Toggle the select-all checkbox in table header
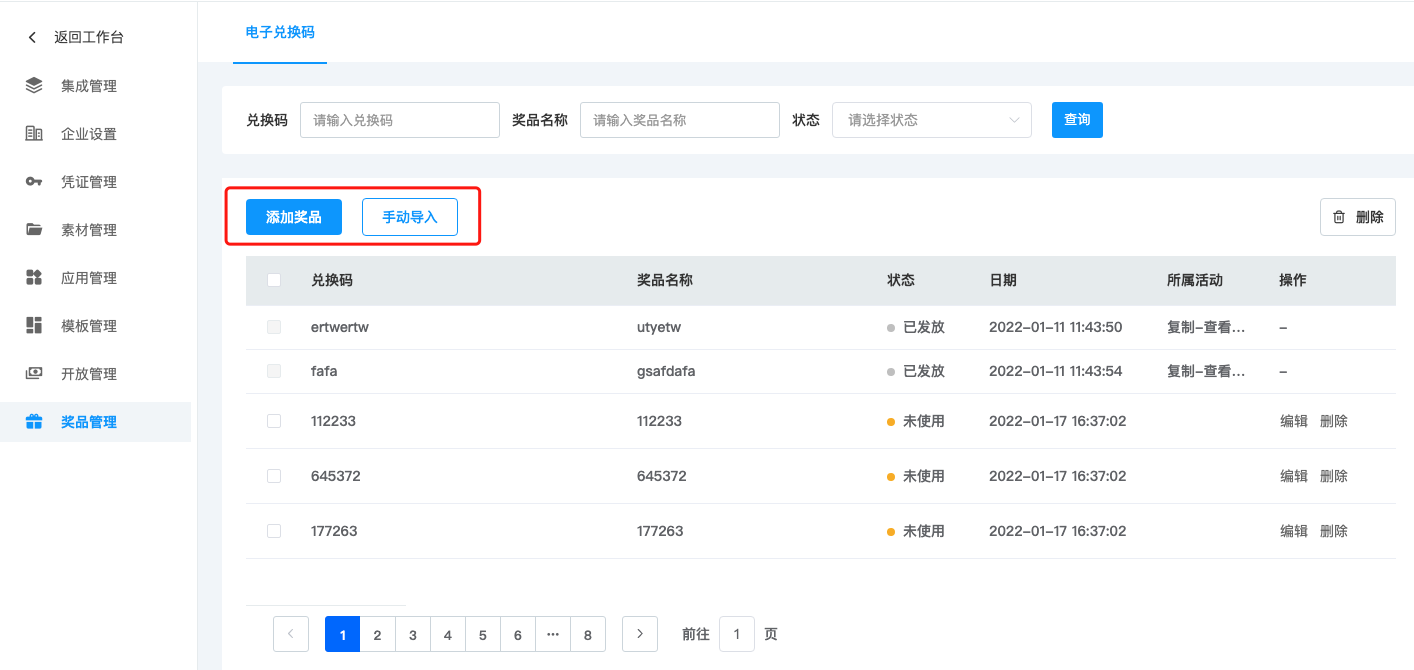Image resolution: width=1414 pixels, height=670 pixels. tap(274, 280)
